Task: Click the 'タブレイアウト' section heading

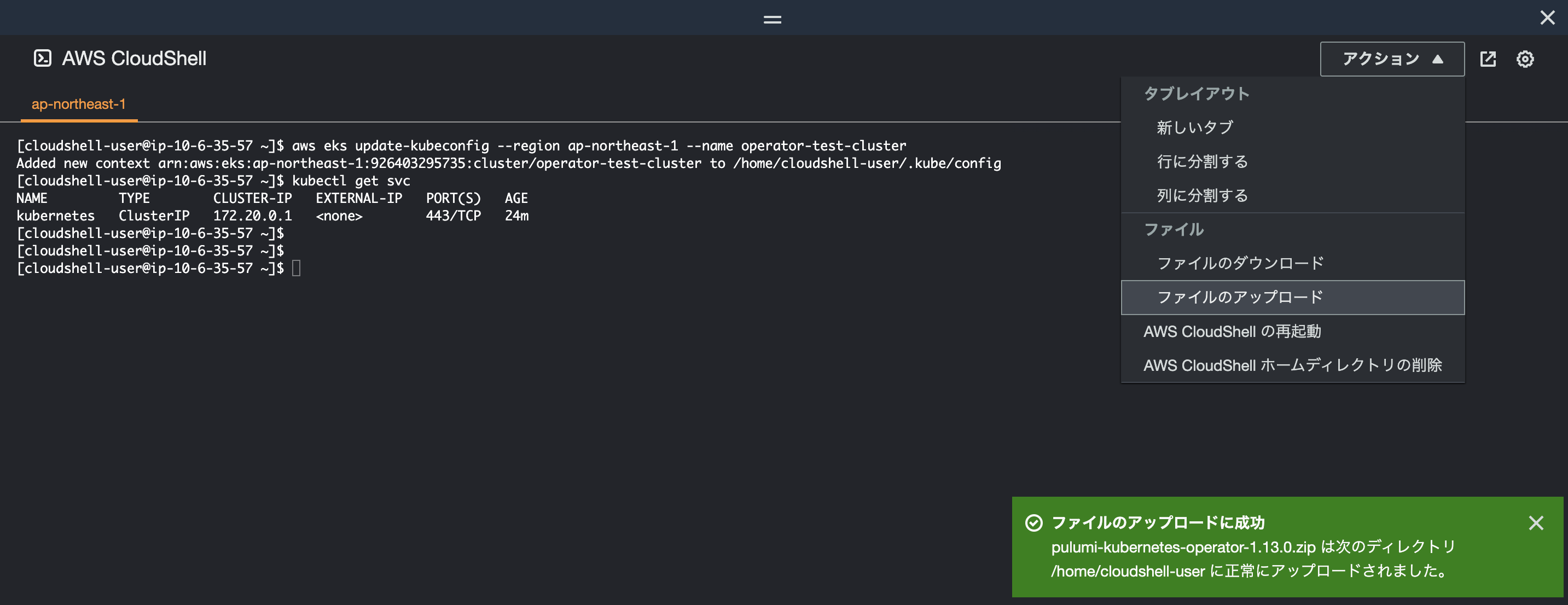Action: pyautogui.click(x=1197, y=94)
